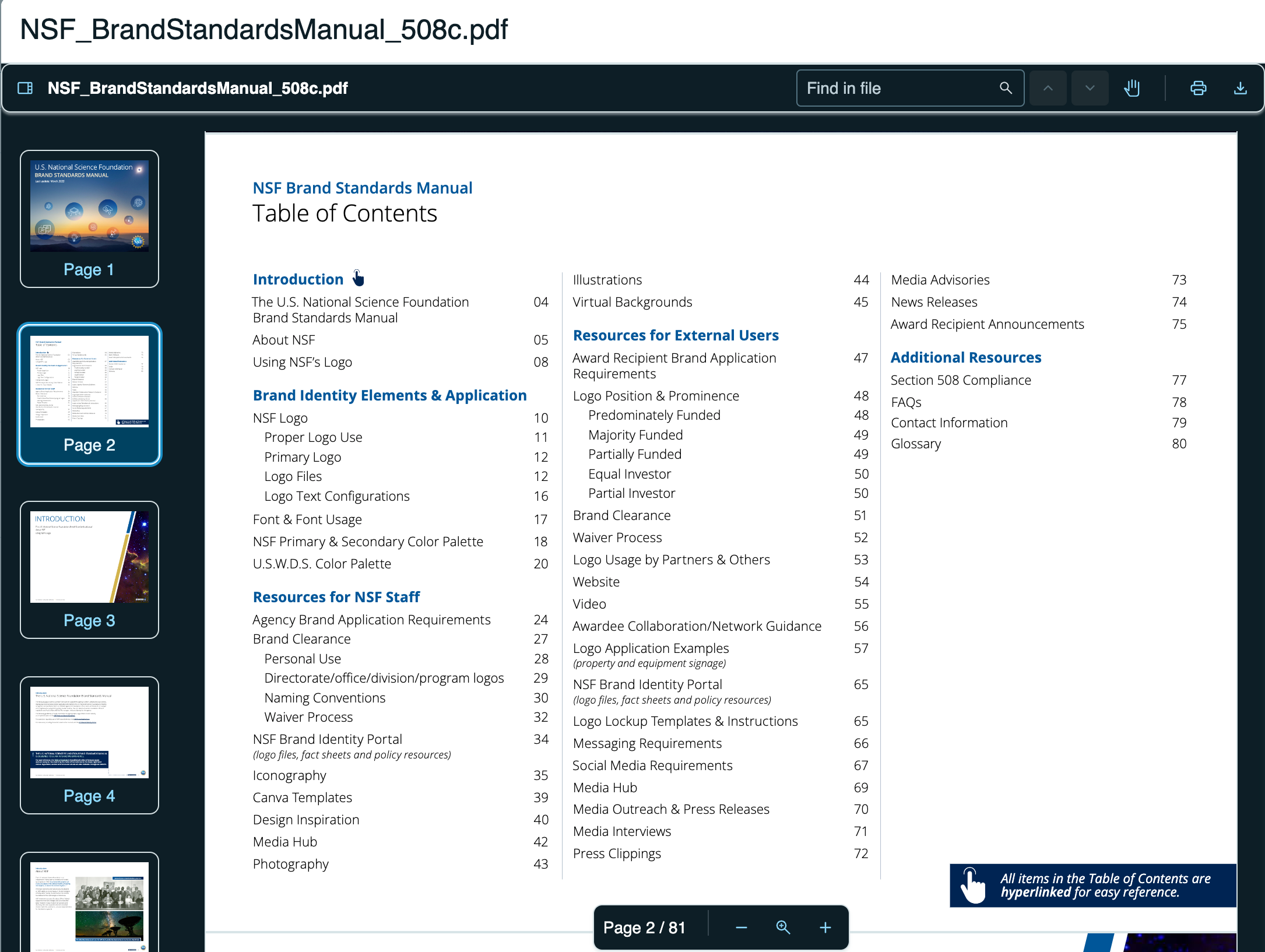Toggle the thumbnail sidebar panel icon

click(x=25, y=88)
